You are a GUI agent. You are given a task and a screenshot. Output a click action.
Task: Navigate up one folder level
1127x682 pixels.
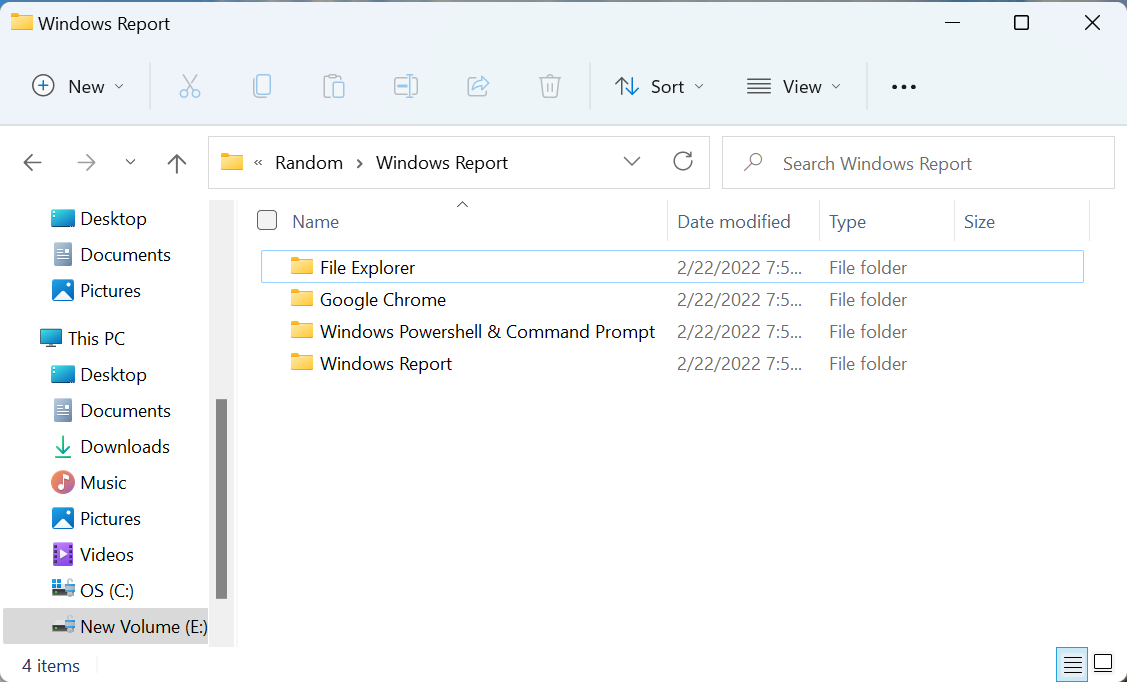click(176, 162)
